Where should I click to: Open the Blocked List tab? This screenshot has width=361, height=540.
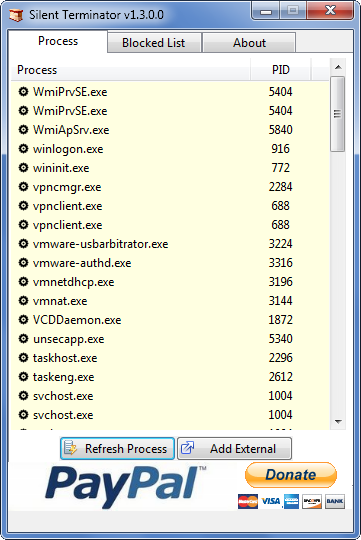[x=154, y=43]
